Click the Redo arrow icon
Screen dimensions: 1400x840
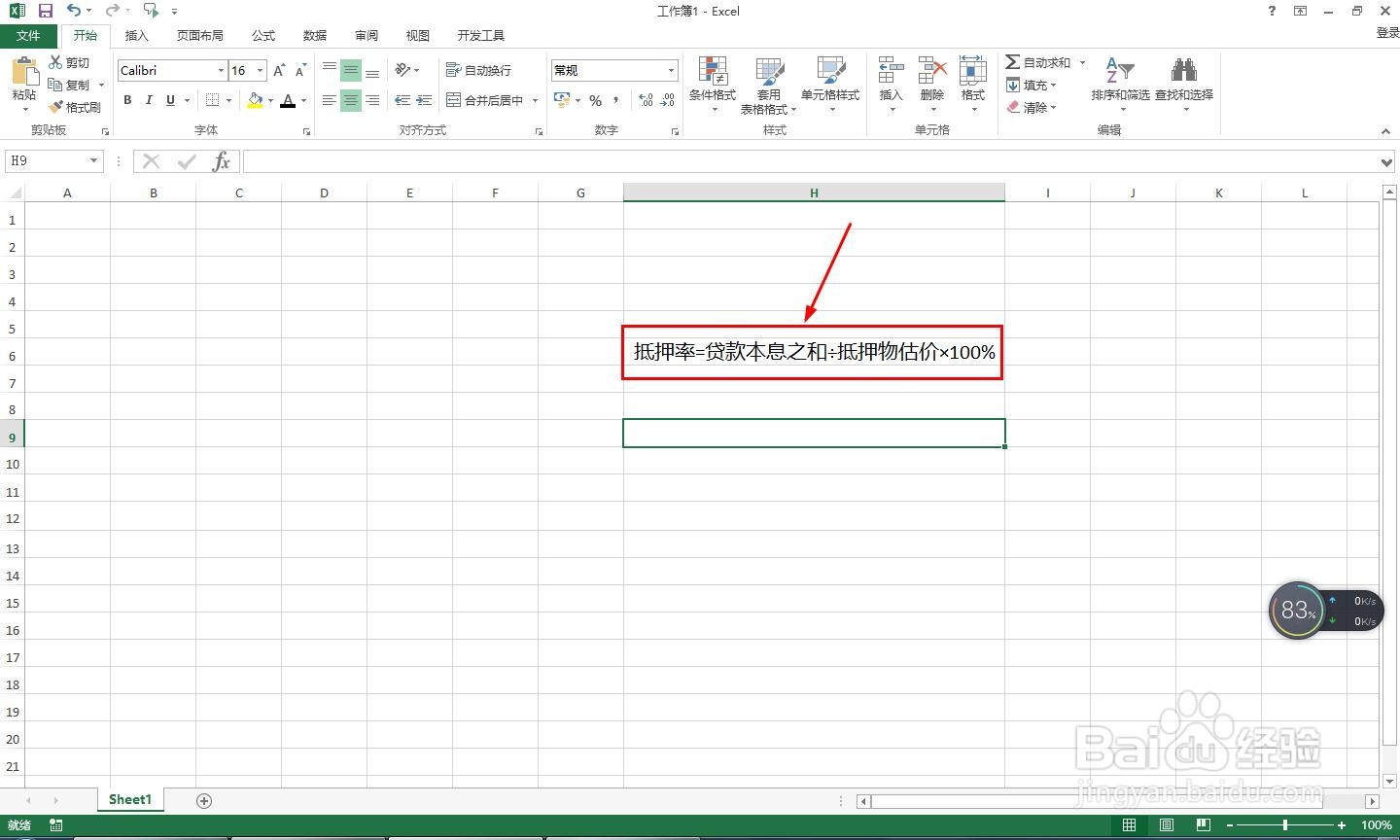(112, 11)
